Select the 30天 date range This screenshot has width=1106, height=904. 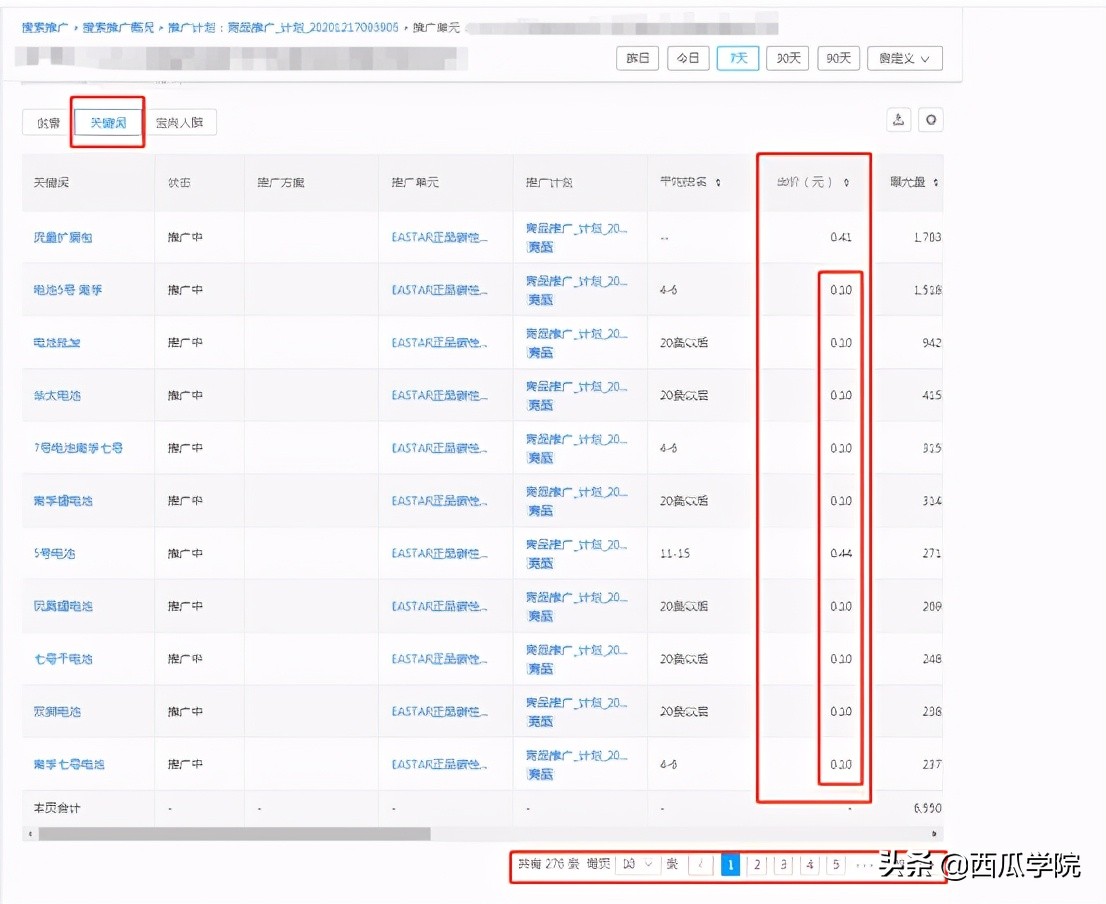pos(788,59)
